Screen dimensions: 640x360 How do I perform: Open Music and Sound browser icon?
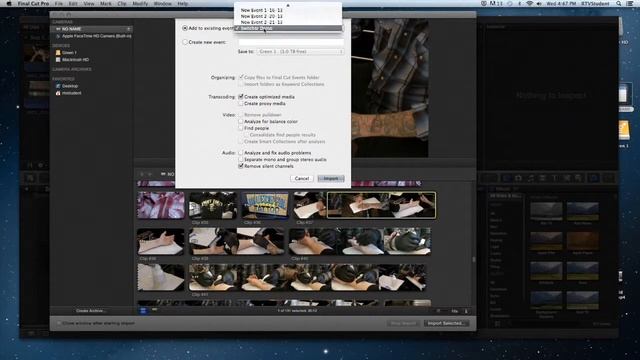click(x=531, y=178)
